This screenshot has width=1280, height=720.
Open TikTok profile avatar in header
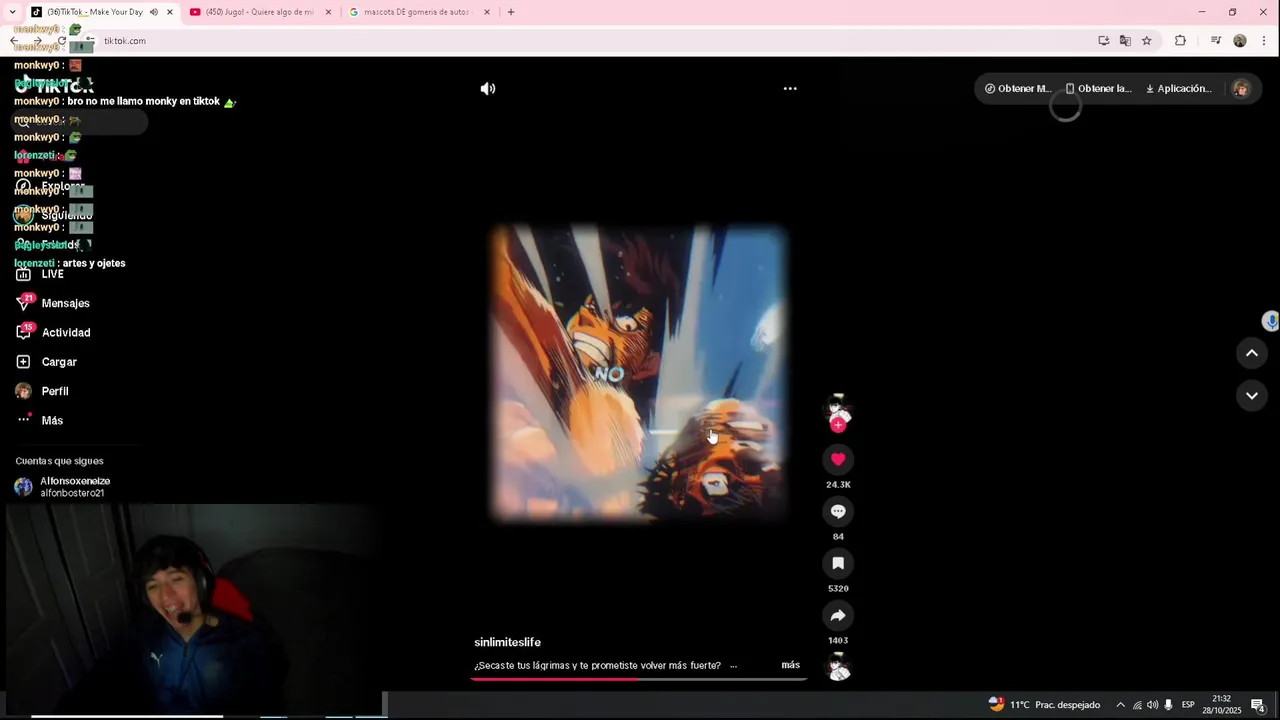click(x=1241, y=88)
